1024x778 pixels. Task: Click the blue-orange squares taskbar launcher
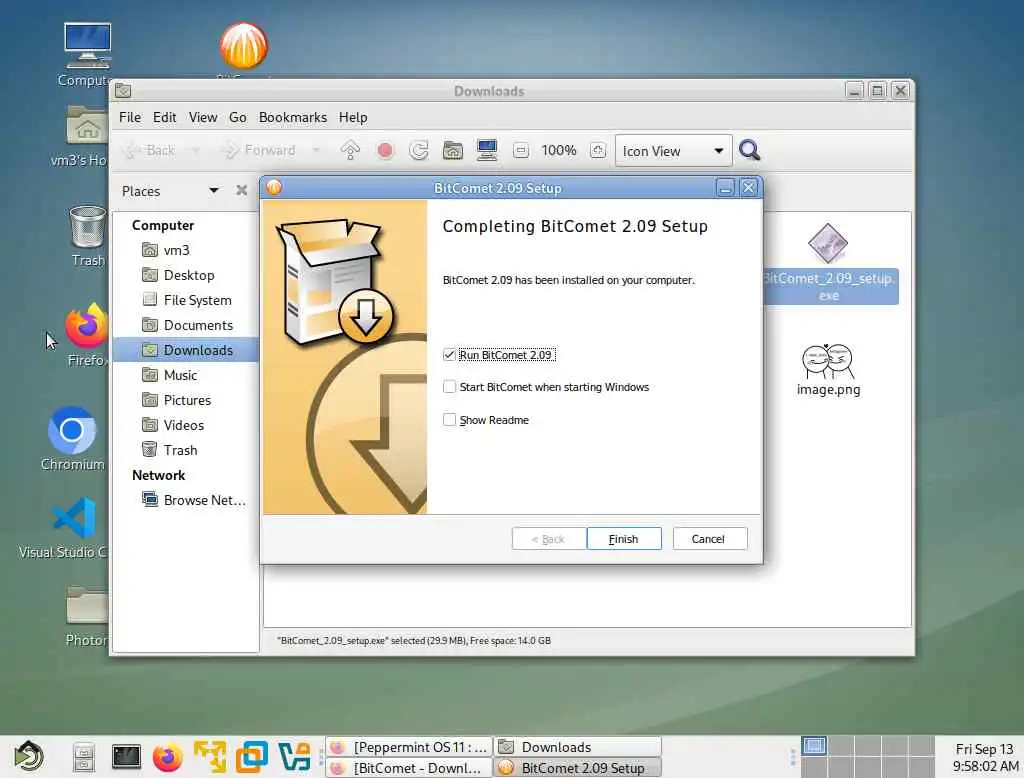pos(252,756)
